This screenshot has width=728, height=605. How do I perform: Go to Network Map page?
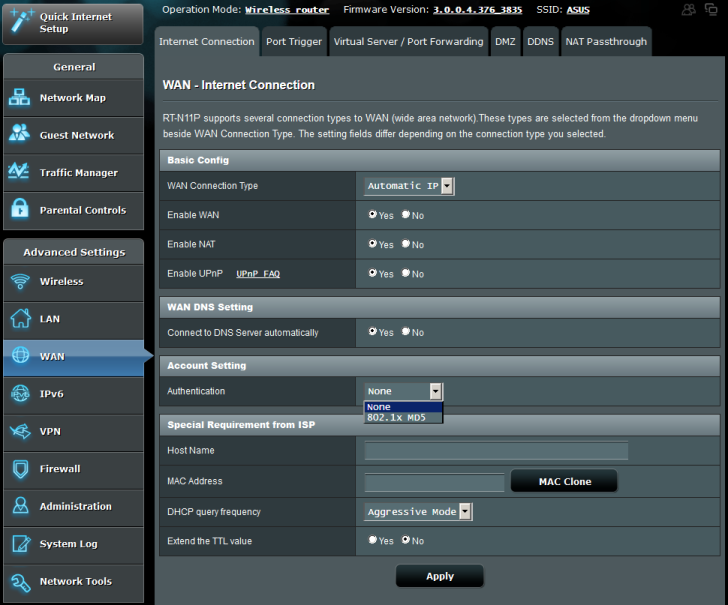click(73, 98)
